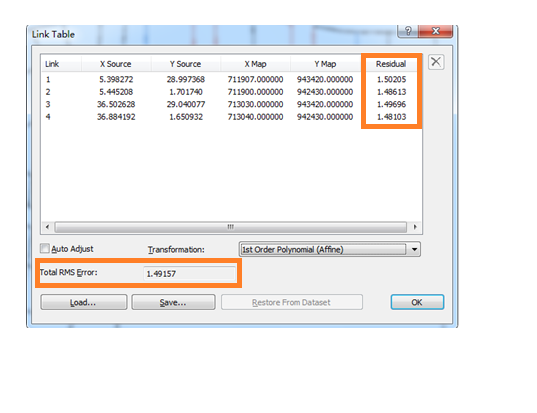Open the Transformation dropdown arrow
Screen dimensions: 537x413
tap(414, 249)
